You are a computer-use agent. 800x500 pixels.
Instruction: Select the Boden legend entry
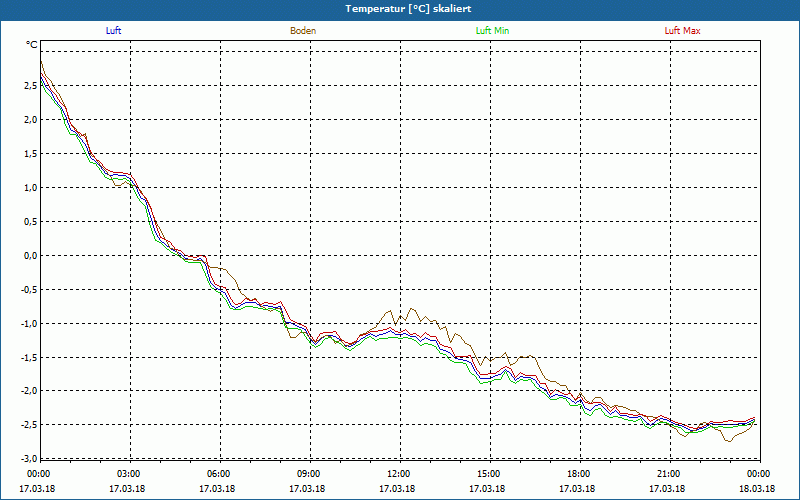point(303,31)
